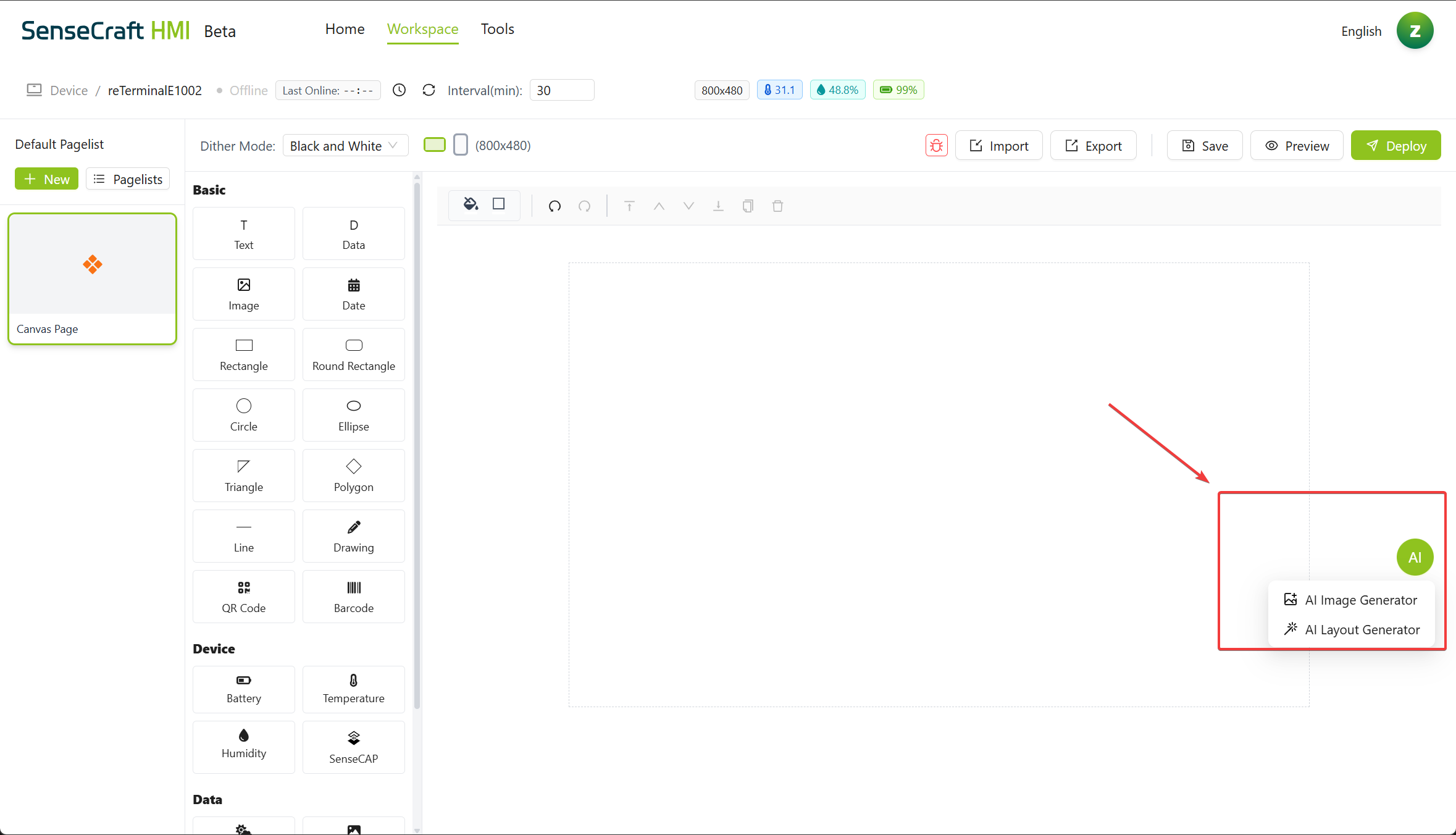Toggle the border square tool
1456x835 pixels.
point(499,204)
